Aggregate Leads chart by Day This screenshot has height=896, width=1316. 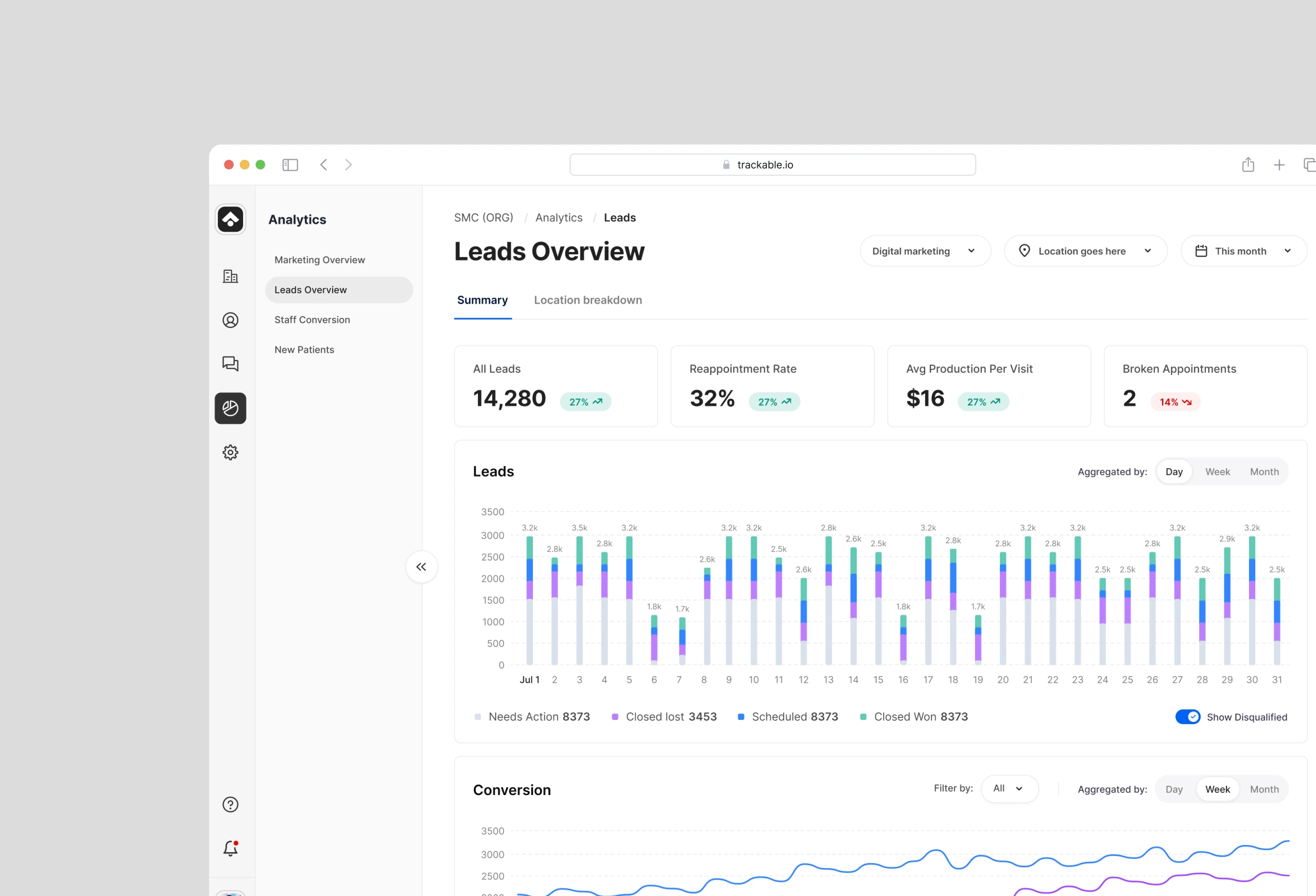click(x=1173, y=472)
